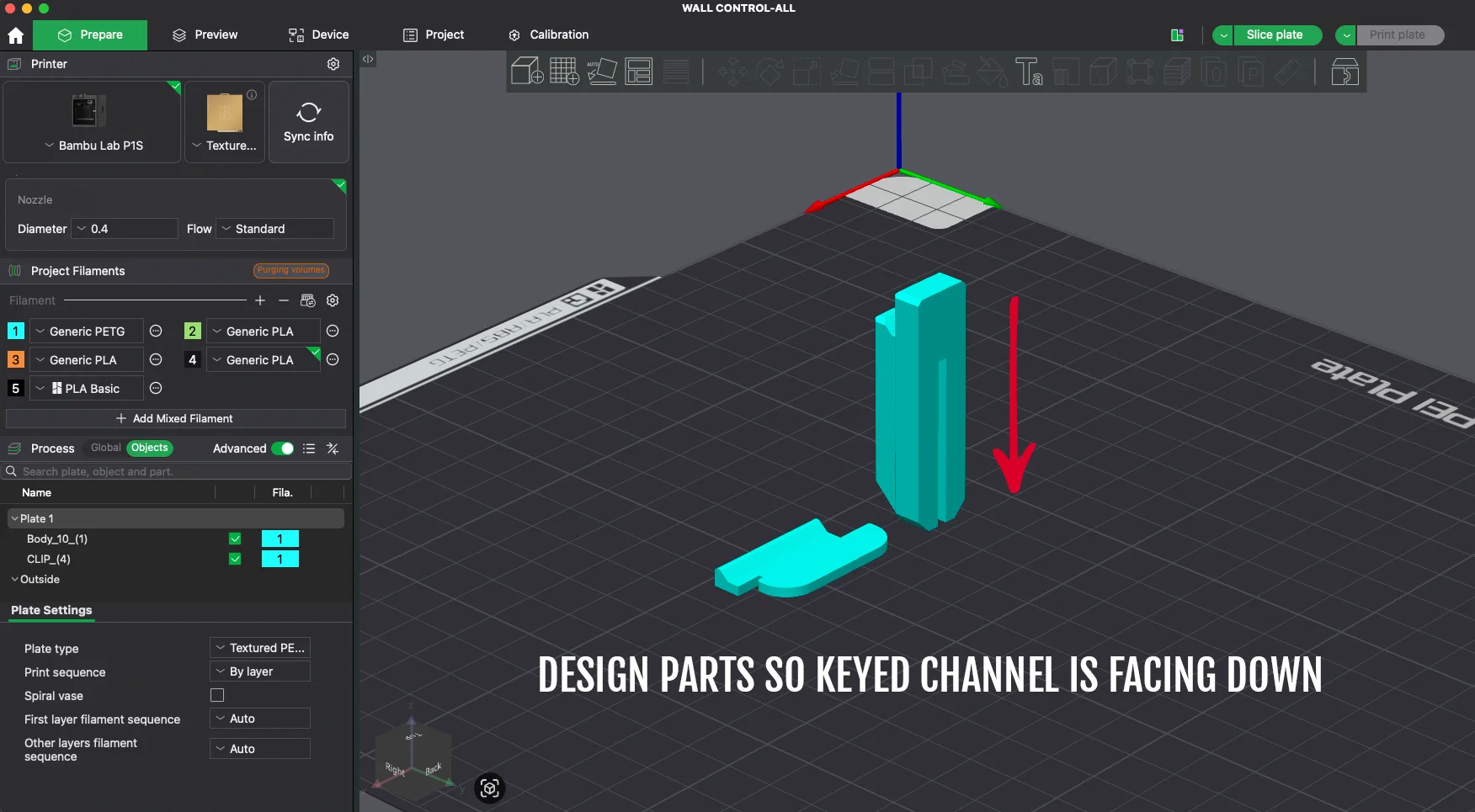Open the nozzle Diameter dropdown
The image size is (1475, 812).
[x=125, y=229]
